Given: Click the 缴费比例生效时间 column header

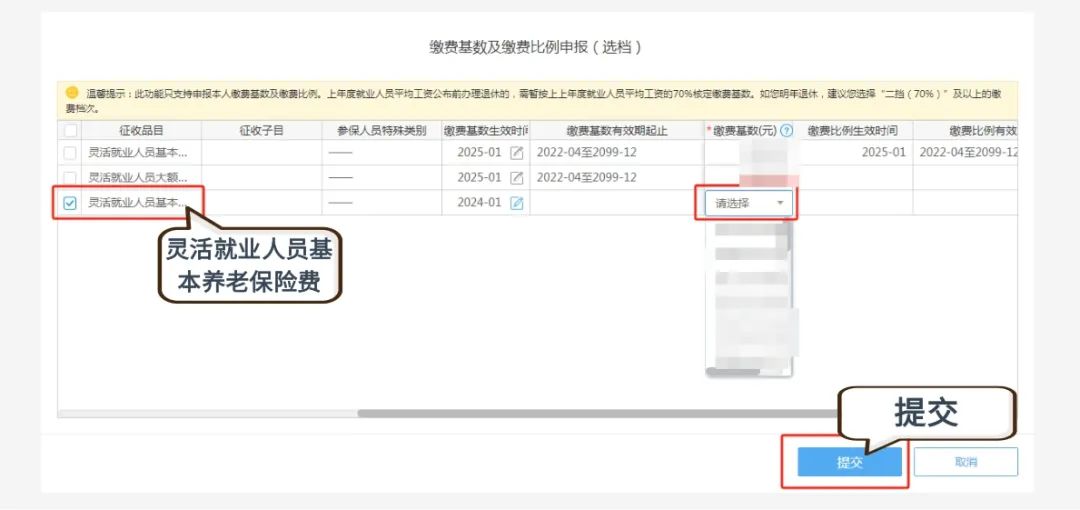Looking at the screenshot, I should [852, 131].
